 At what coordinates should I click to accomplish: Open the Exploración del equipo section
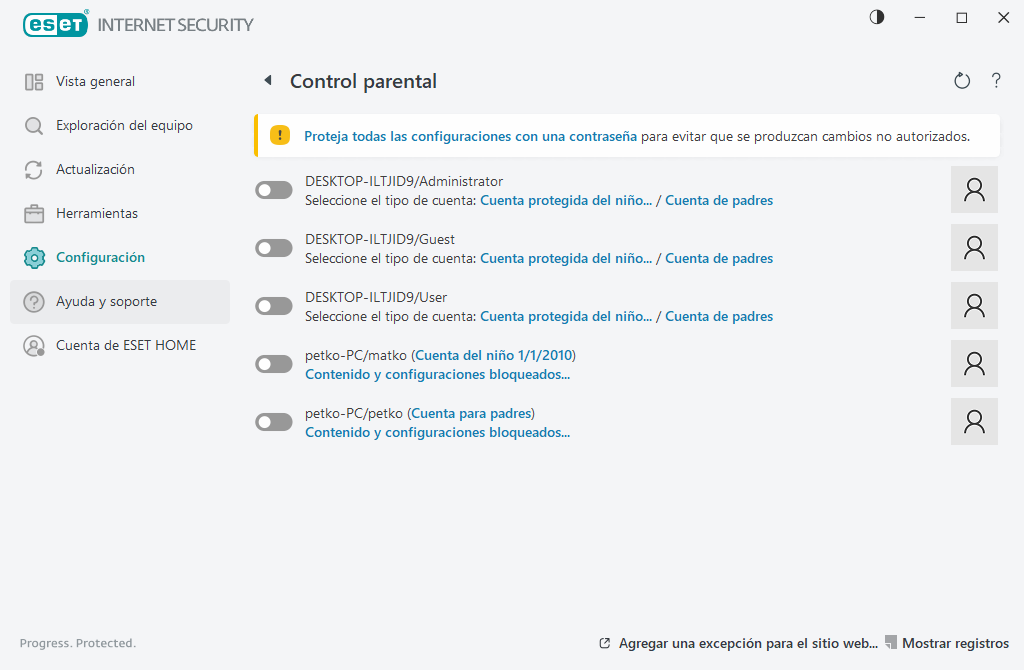point(124,125)
